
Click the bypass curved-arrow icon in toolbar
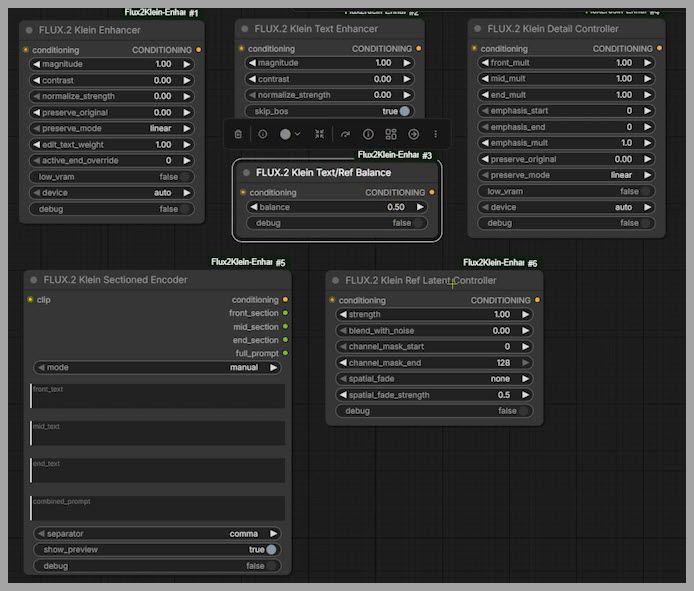tap(345, 133)
